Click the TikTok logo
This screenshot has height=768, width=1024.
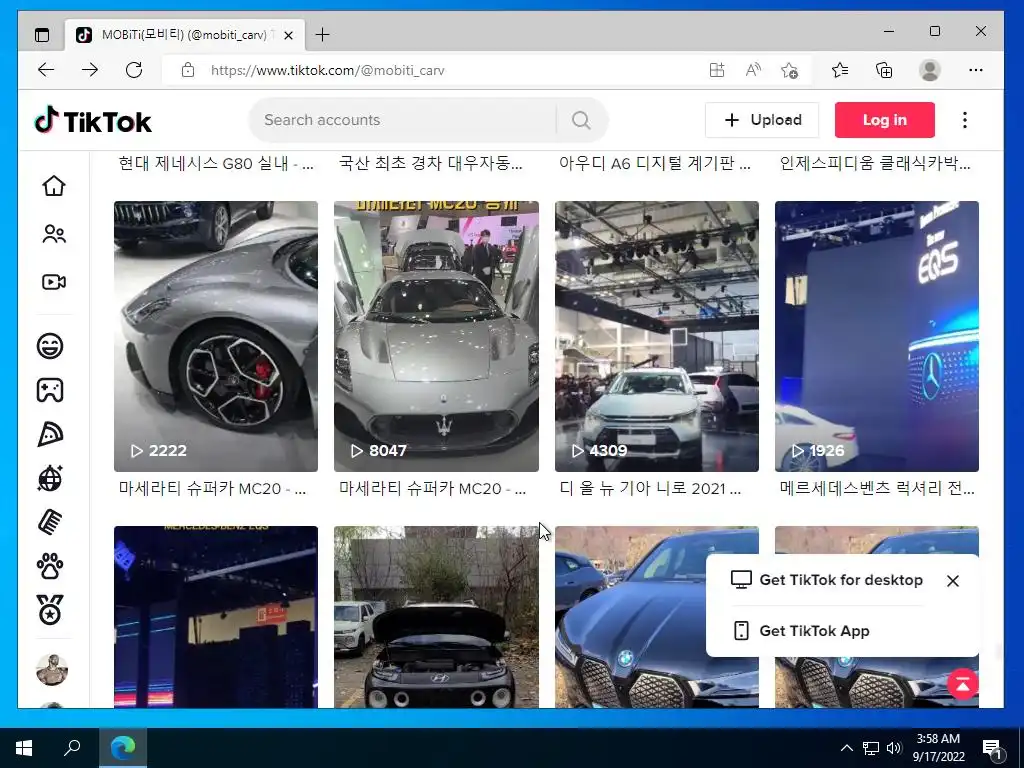point(93,121)
